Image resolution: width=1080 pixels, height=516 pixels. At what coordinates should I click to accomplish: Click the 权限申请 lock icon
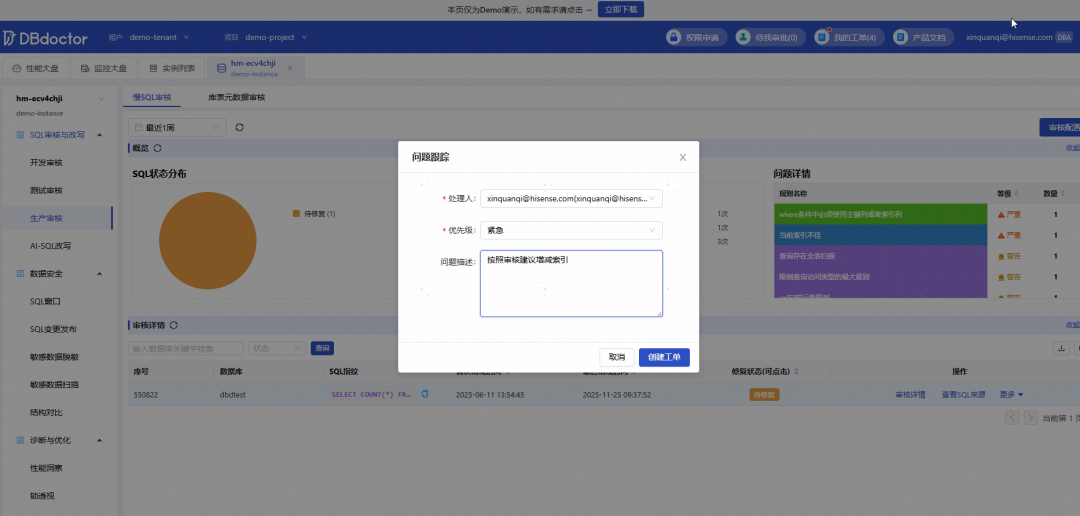pos(674,37)
